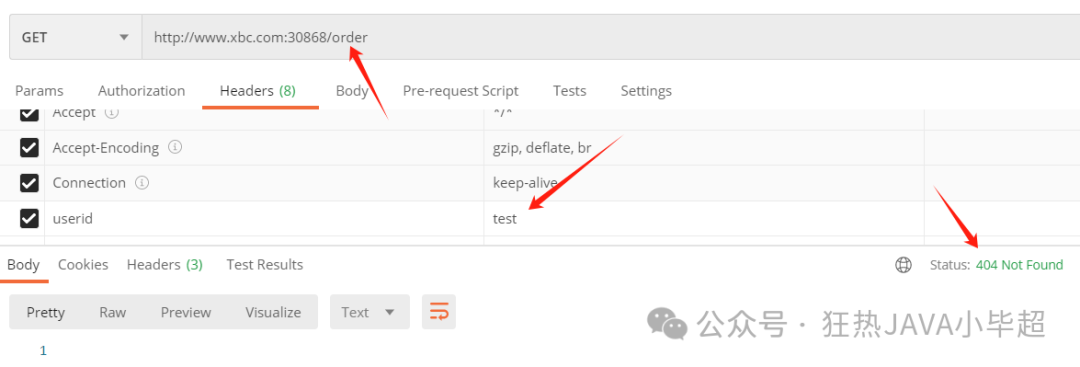
Task: Click line number 1 in response body
Action: 43,350
